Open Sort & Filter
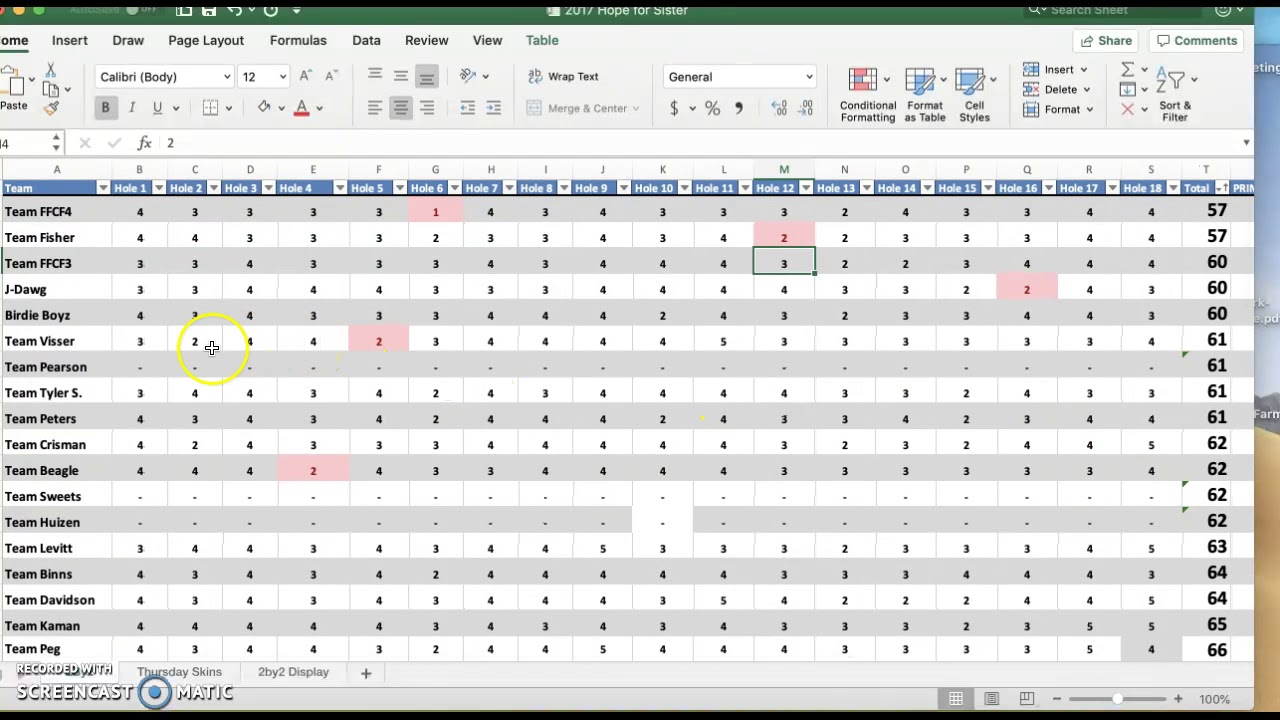The width and height of the screenshot is (1280, 720). tap(1175, 95)
